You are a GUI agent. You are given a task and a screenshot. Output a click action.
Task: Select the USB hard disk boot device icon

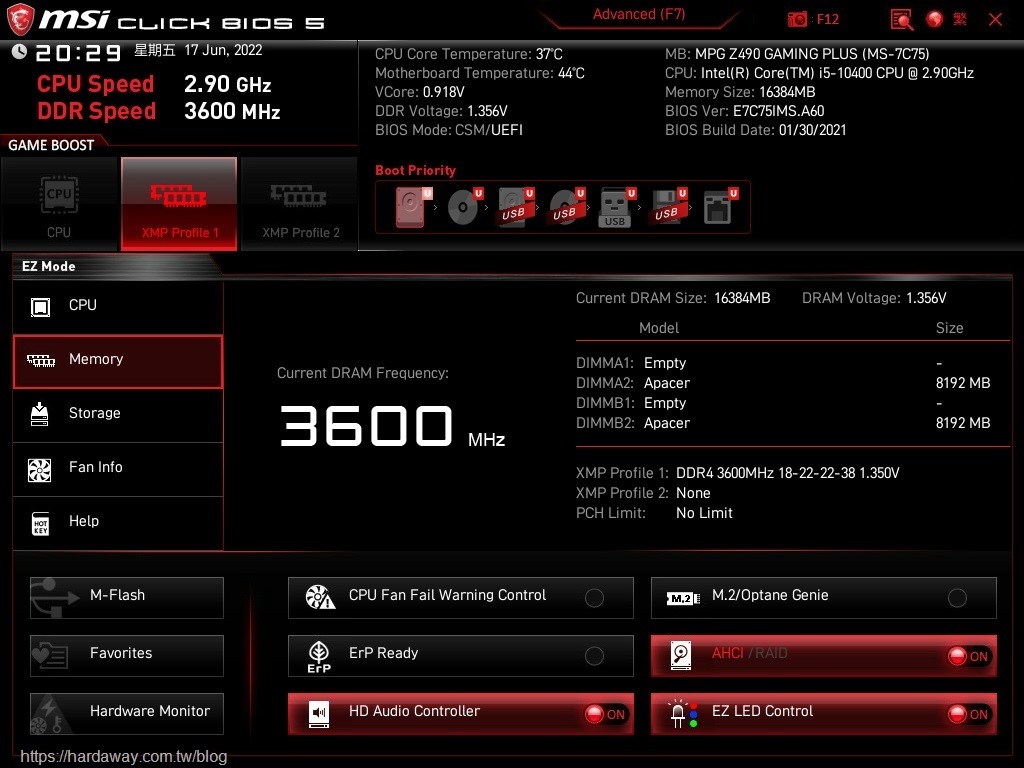[x=515, y=207]
